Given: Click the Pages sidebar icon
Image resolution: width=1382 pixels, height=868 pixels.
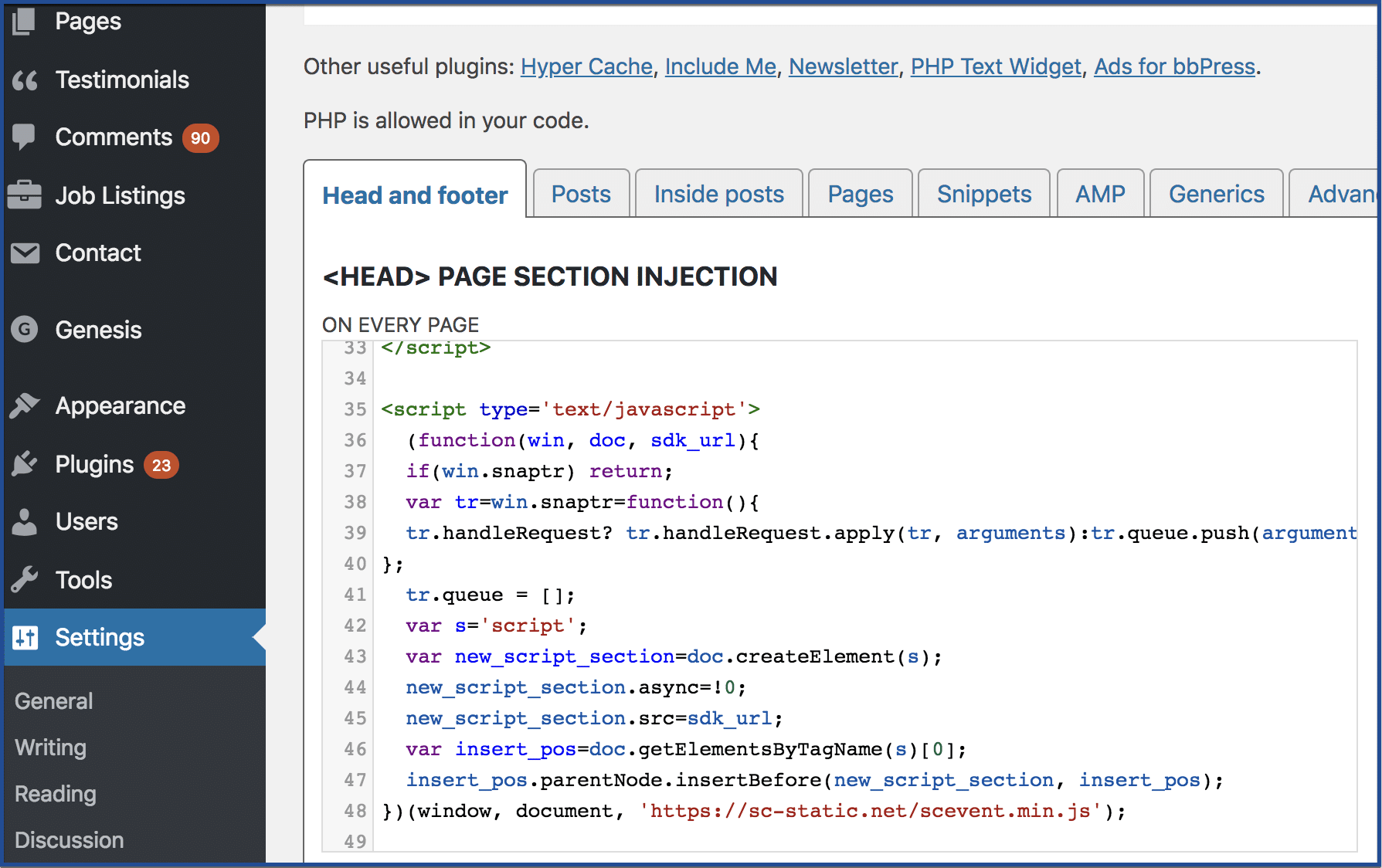Looking at the screenshot, I should click(25, 22).
